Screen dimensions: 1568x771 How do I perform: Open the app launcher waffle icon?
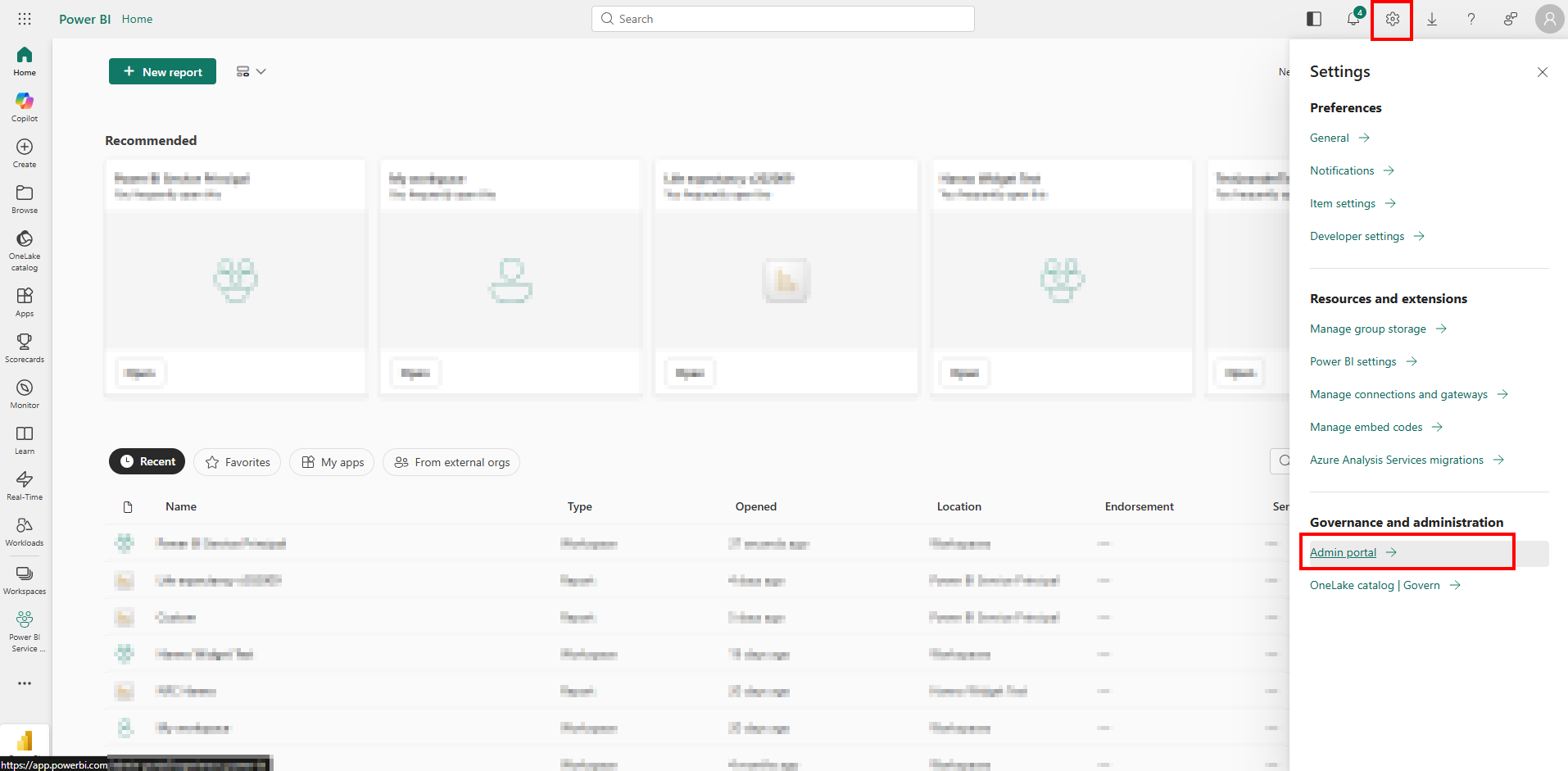[x=25, y=19]
